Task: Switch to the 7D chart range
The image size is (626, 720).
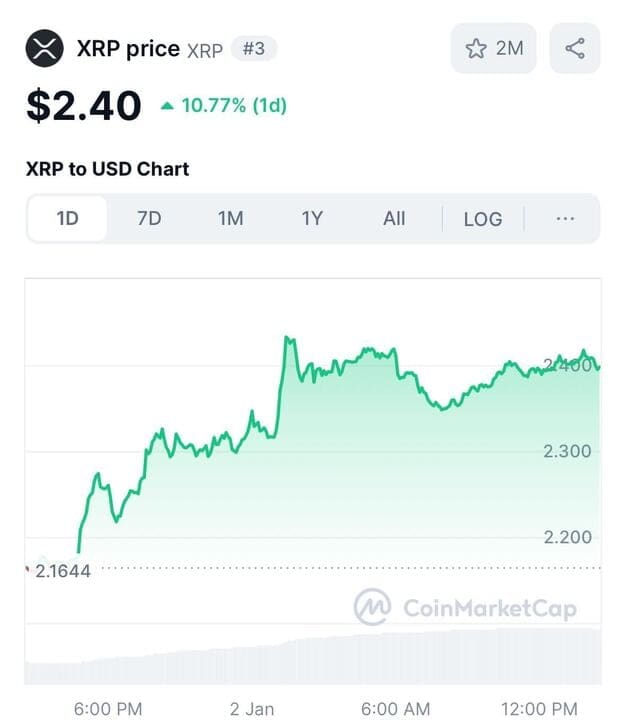Action: click(x=149, y=219)
